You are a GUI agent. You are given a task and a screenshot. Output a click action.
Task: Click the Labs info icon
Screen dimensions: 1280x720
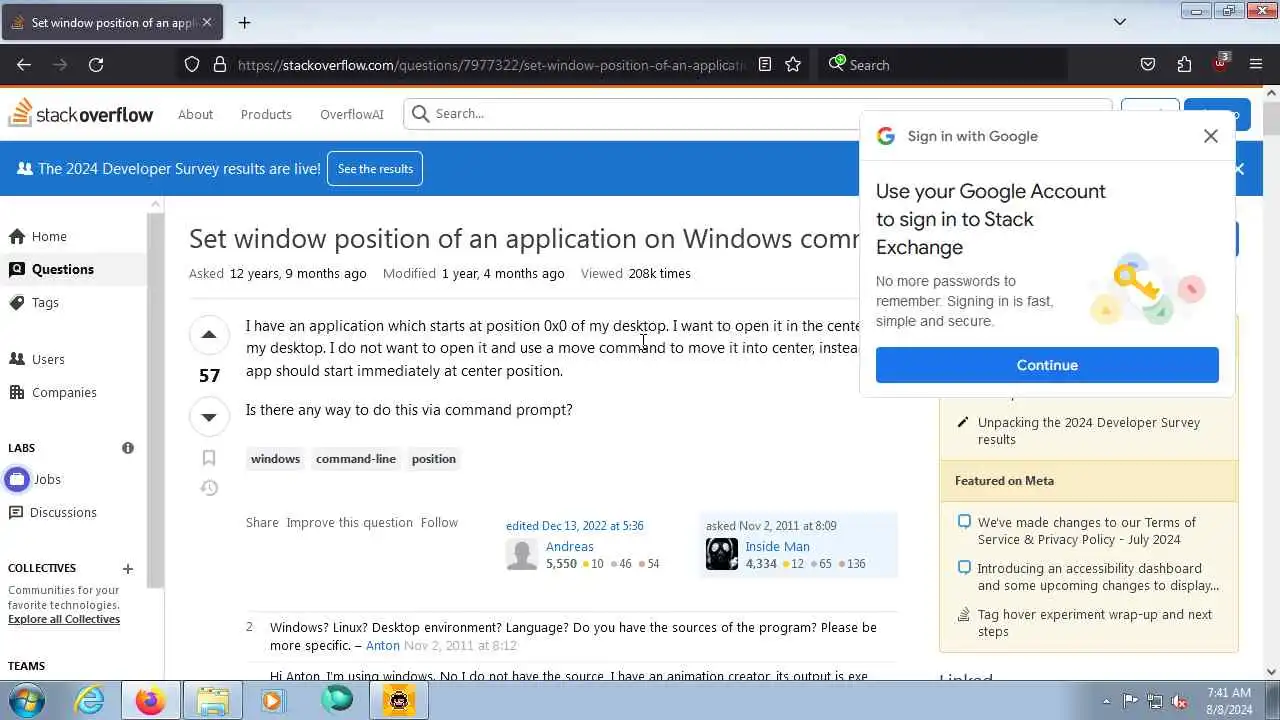[128, 448]
